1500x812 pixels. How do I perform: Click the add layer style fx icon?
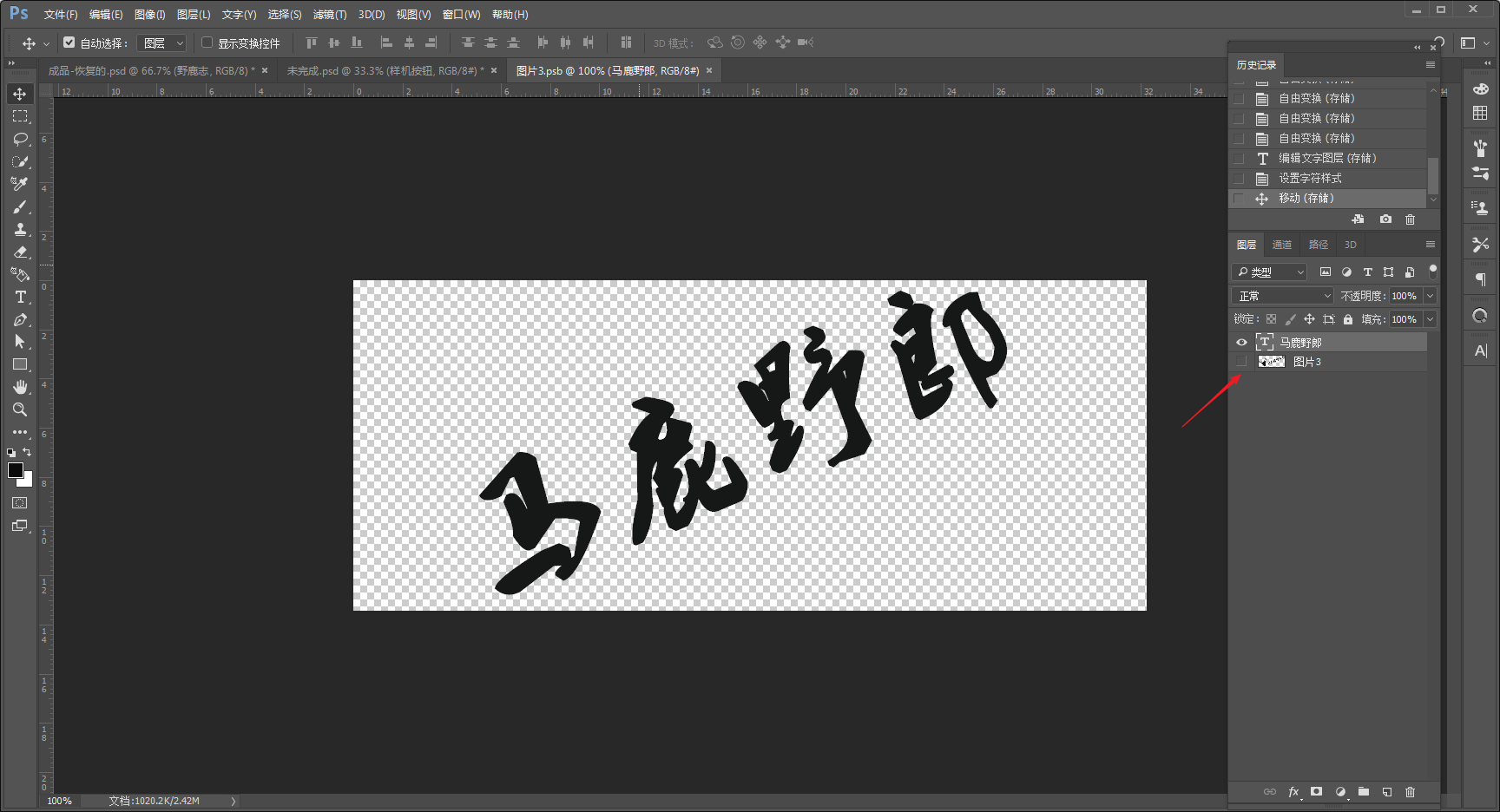point(1293,792)
